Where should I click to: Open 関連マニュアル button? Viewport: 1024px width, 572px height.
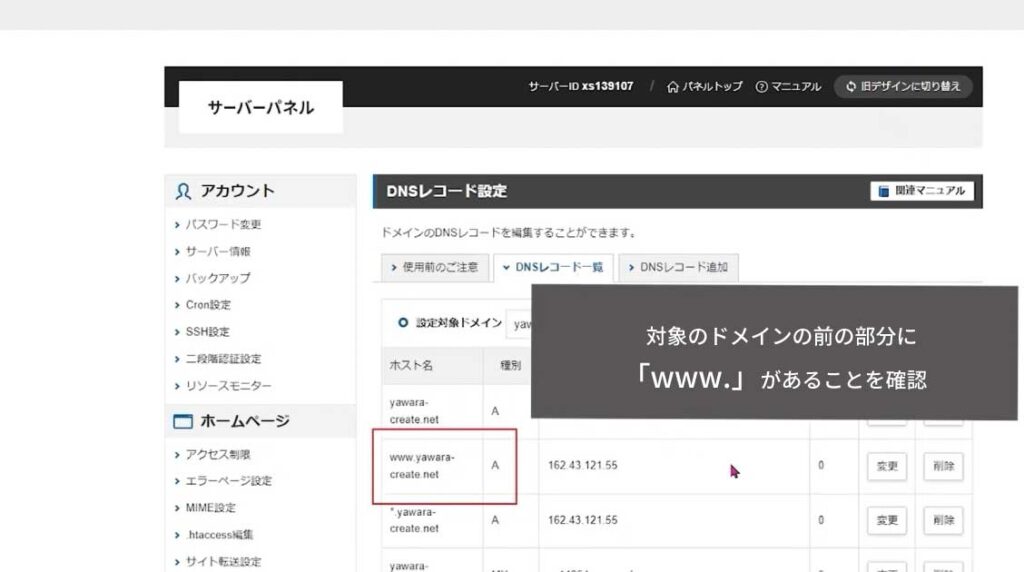[921, 191]
